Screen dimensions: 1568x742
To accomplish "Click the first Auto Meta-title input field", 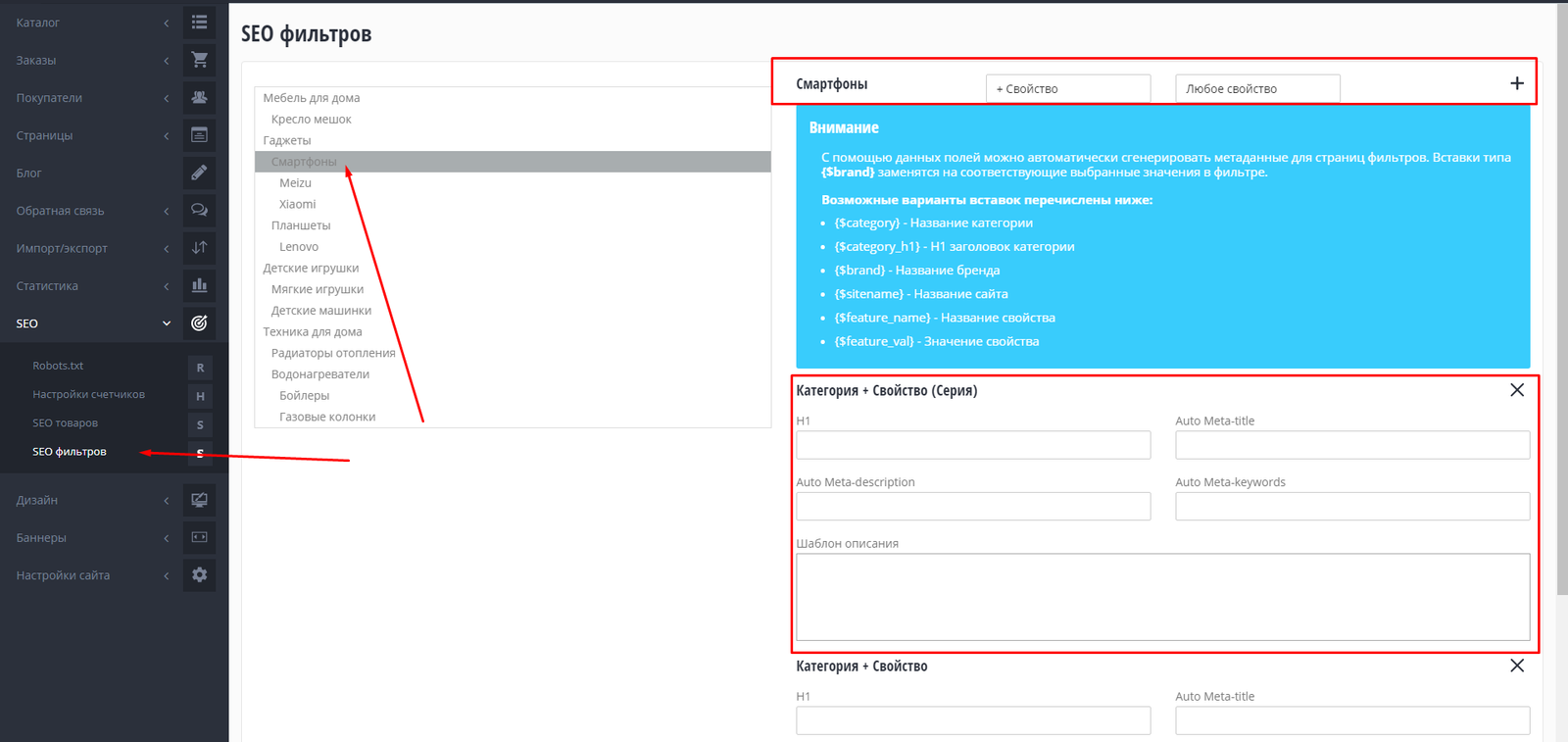I will [x=1351, y=445].
